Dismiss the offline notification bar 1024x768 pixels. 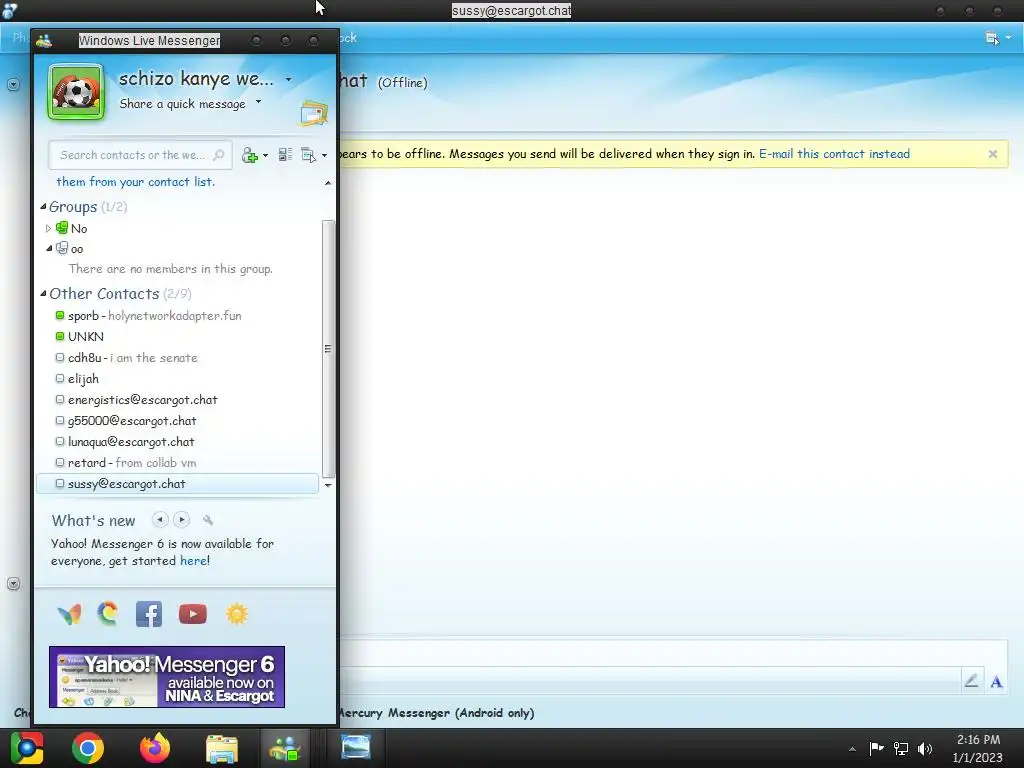pyautogui.click(x=993, y=154)
